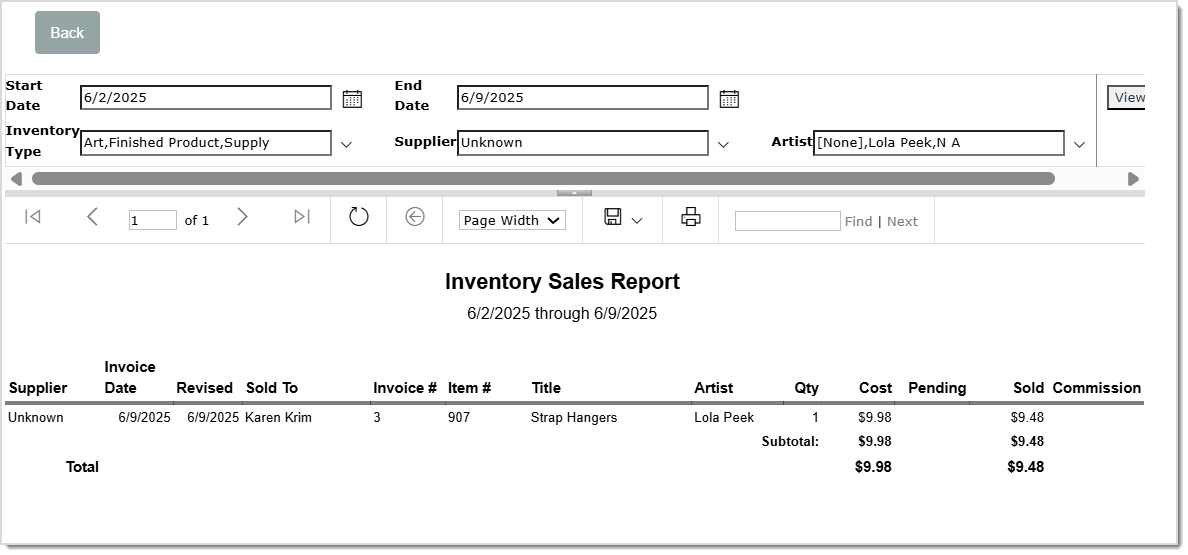Click the parameter scrollbar left arrow
1188x555 pixels.
point(17,179)
